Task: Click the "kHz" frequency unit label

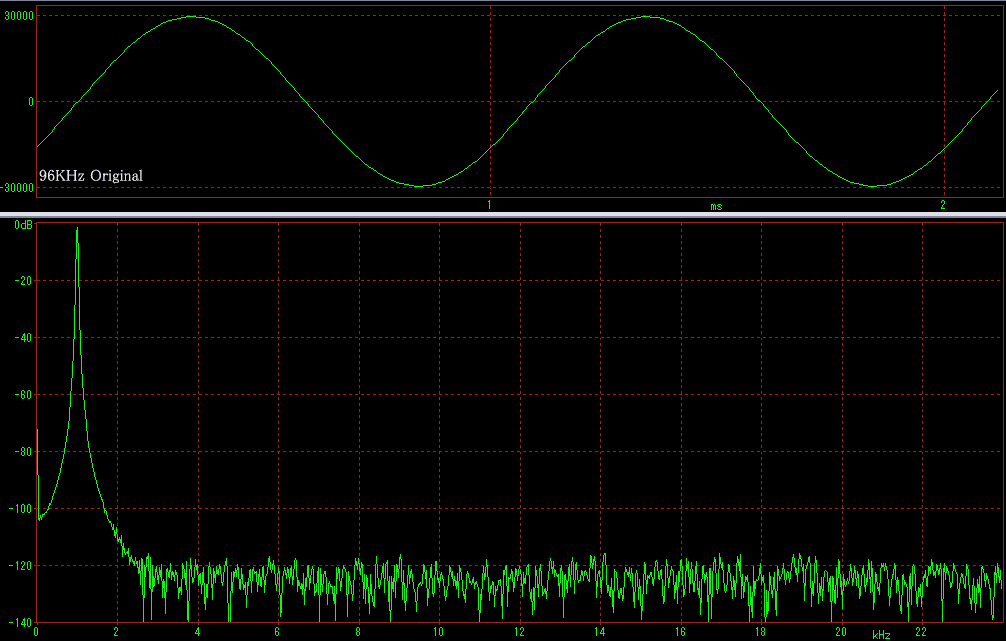Action: [x=882, y=635]
